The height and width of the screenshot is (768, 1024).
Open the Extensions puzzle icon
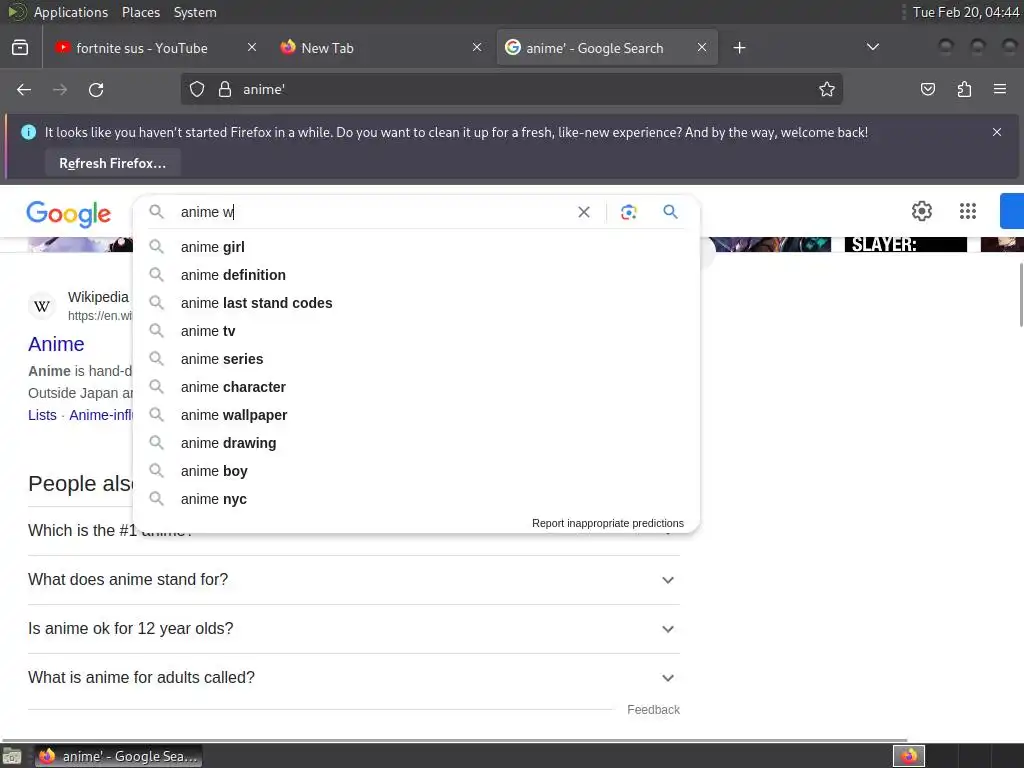(964, 89)
